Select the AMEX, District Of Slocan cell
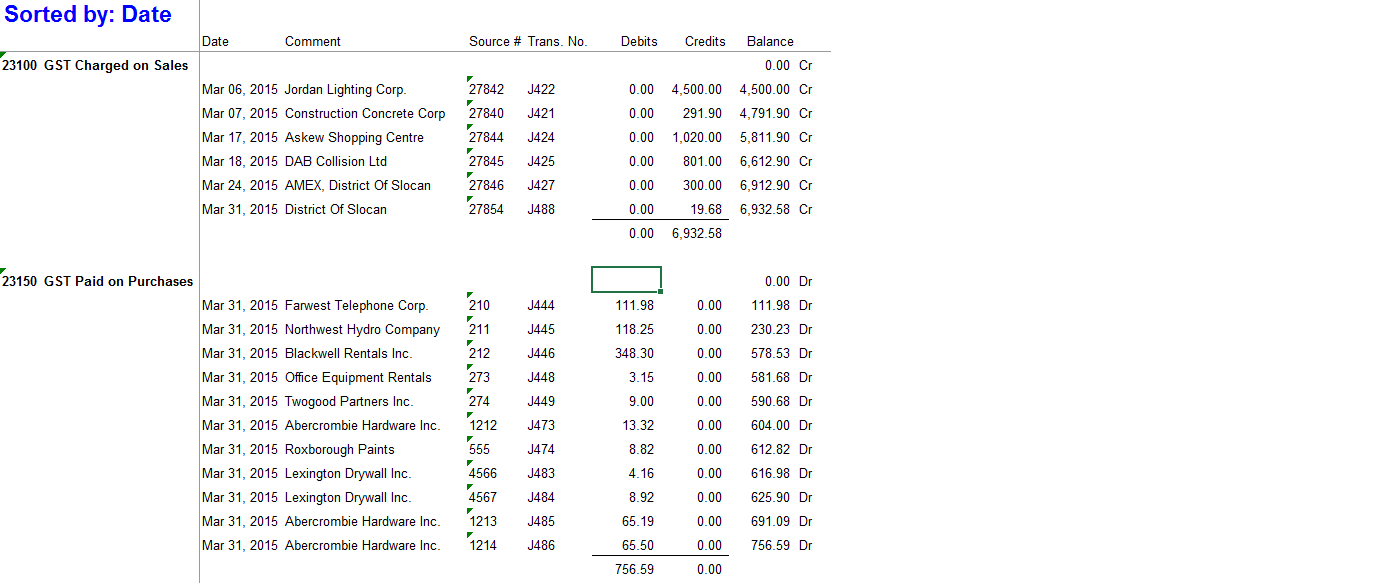1395x583 pixels. tap(358, 185)
